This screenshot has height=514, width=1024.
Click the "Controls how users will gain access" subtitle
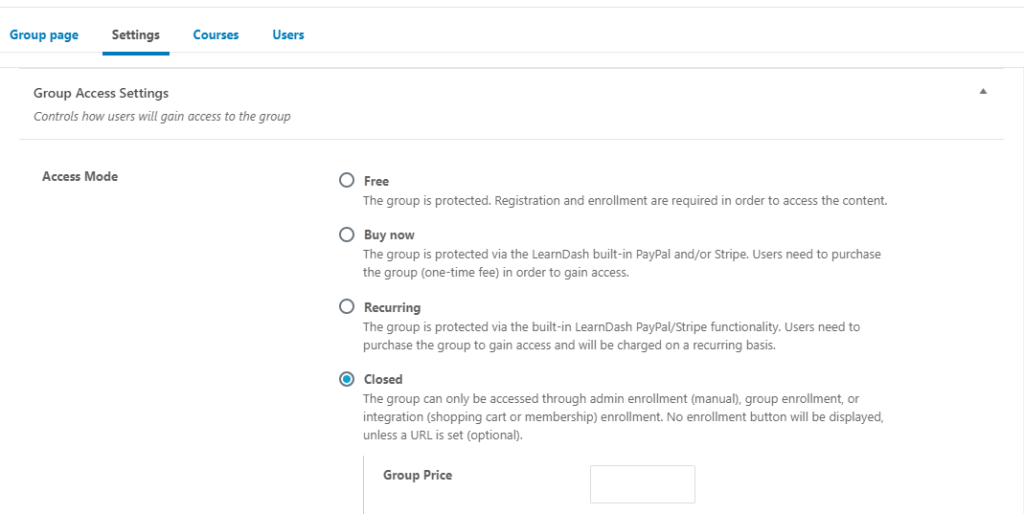click(162, 117)
